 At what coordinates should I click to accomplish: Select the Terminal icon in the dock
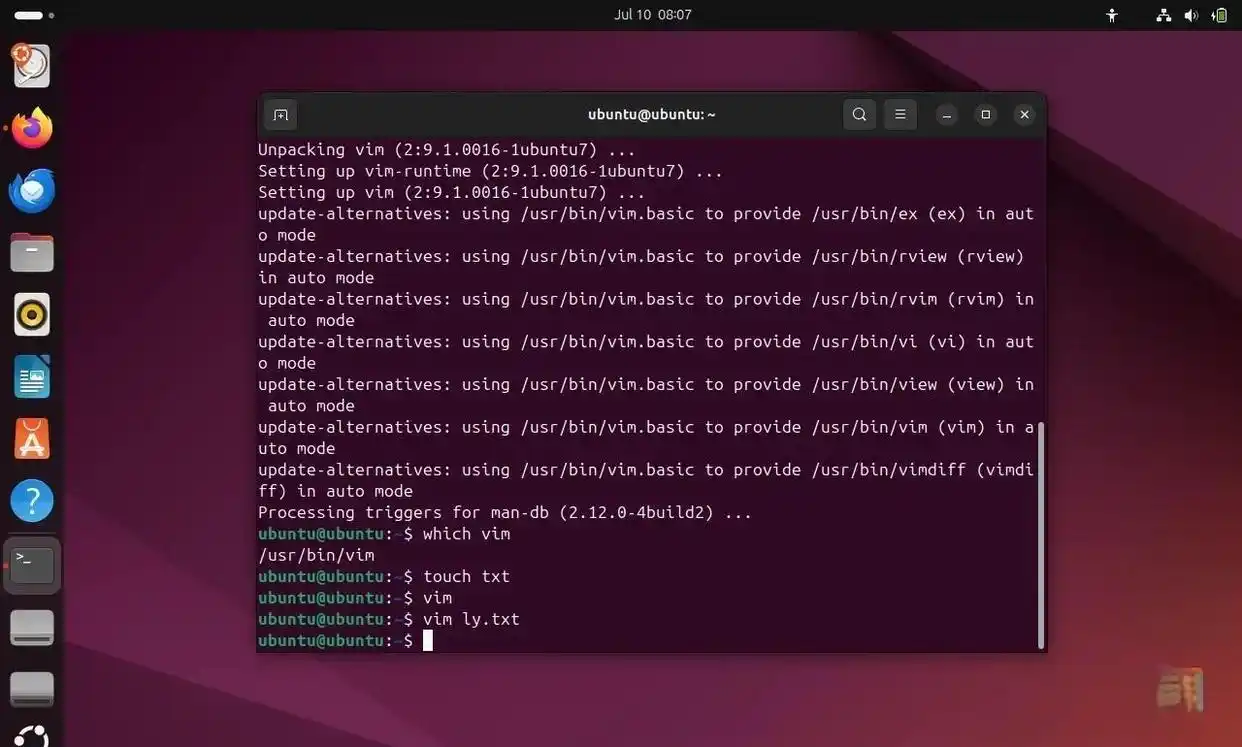32,565
